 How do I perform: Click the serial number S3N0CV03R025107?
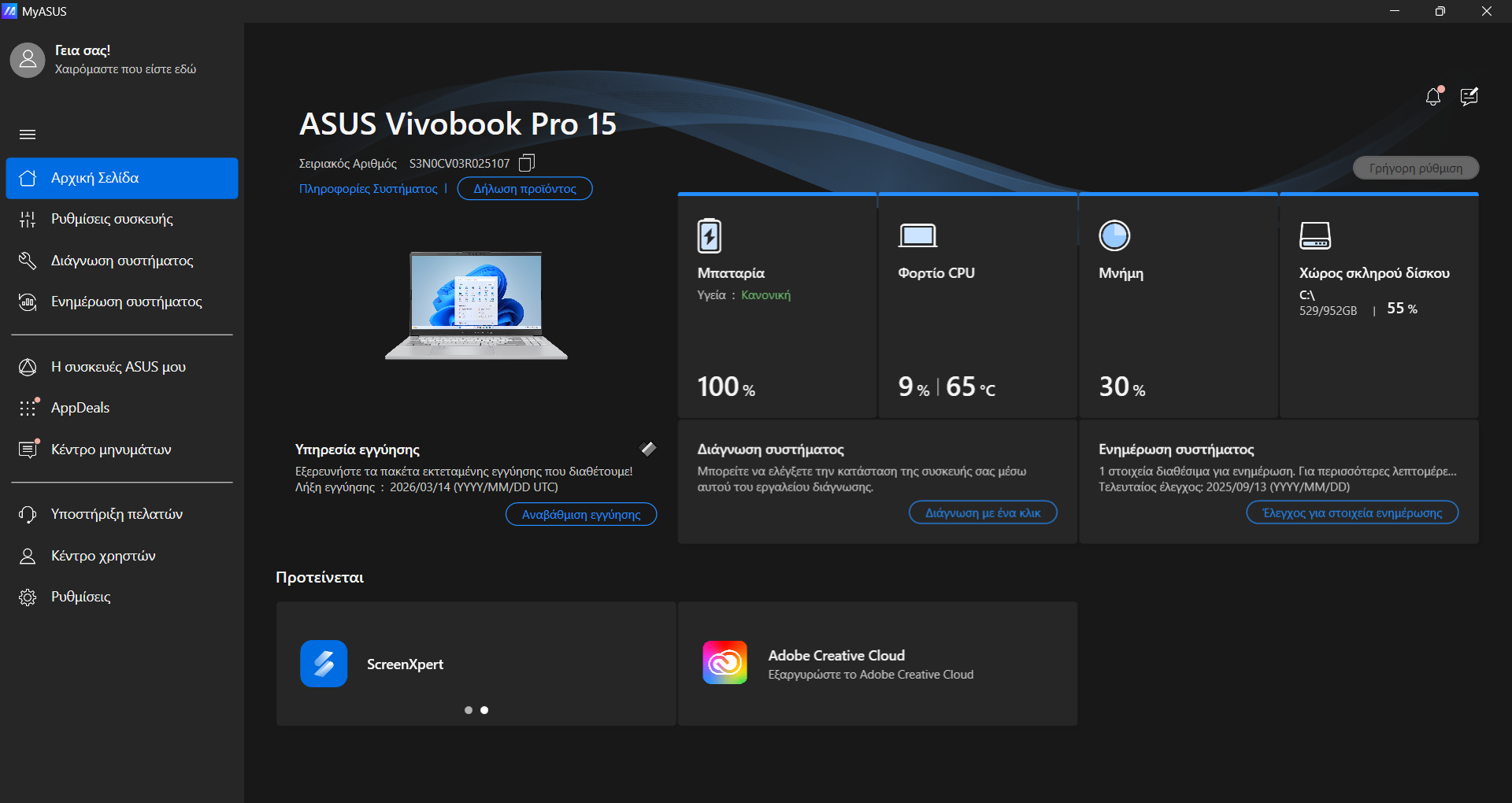459,164
